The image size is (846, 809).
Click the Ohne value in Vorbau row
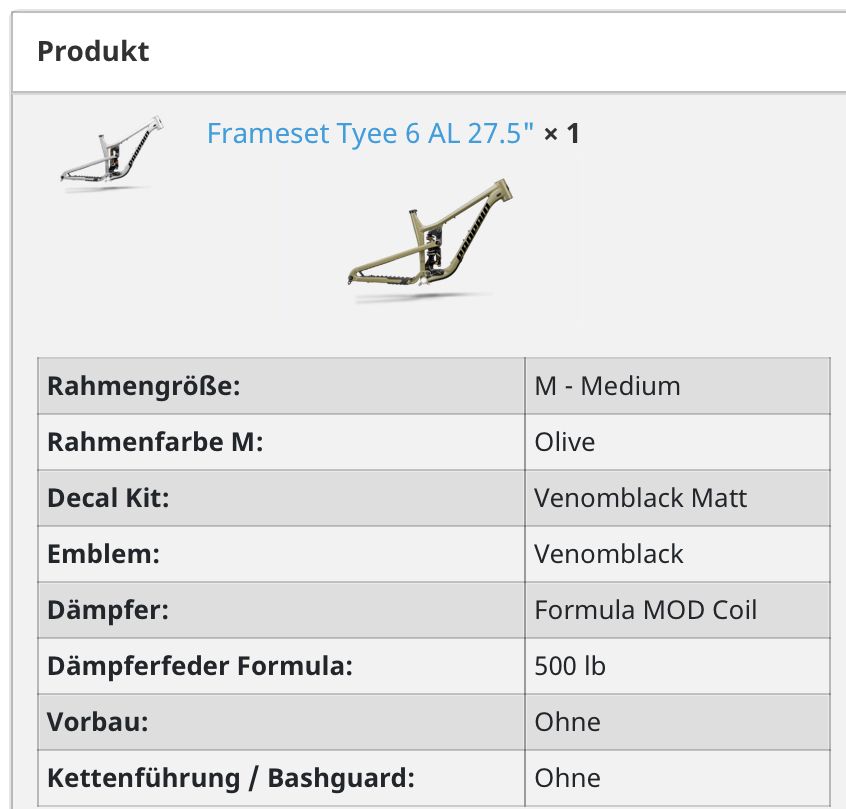[568, 722]
